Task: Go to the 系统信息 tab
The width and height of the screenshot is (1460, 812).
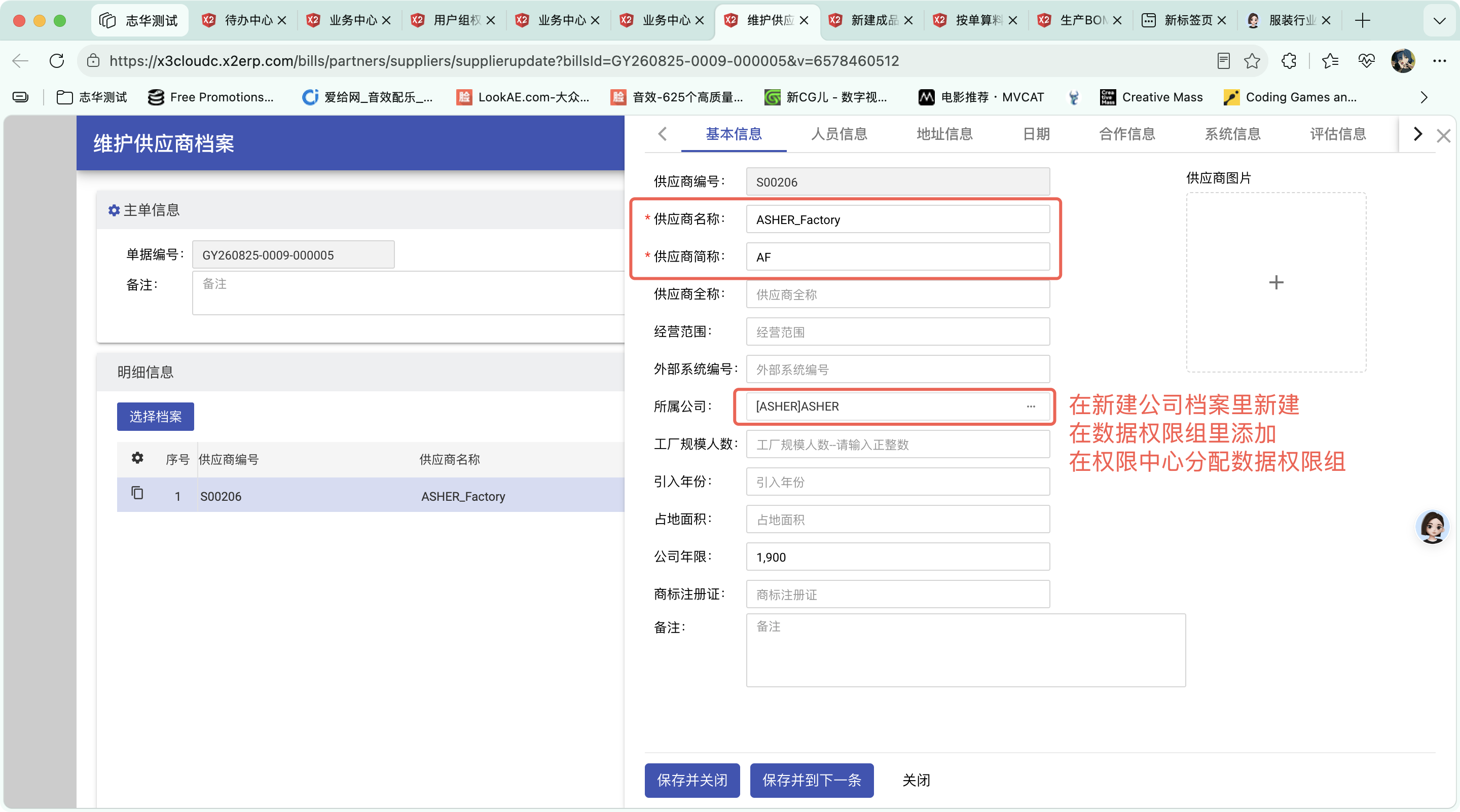Action: (x=1232, y=134)
